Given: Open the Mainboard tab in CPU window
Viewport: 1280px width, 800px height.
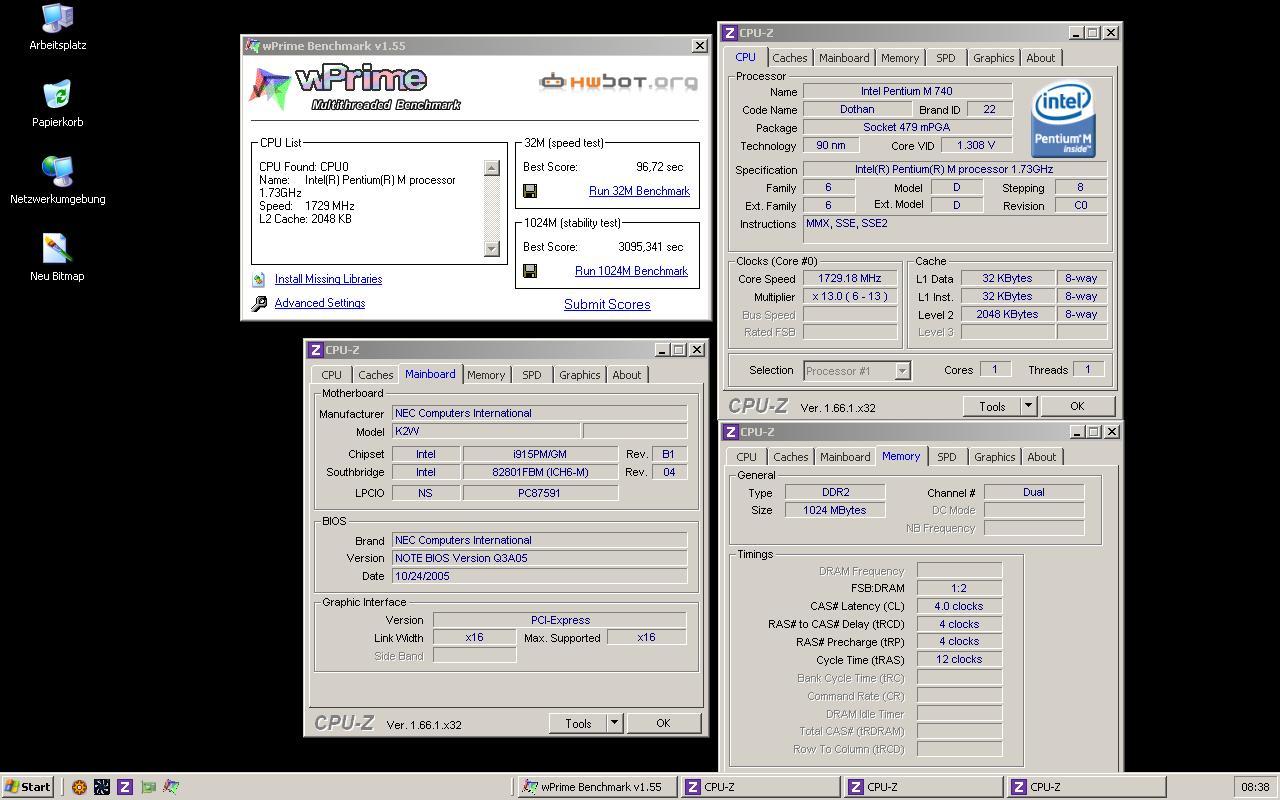Looking at the screenshot, I should coord(844,58).
